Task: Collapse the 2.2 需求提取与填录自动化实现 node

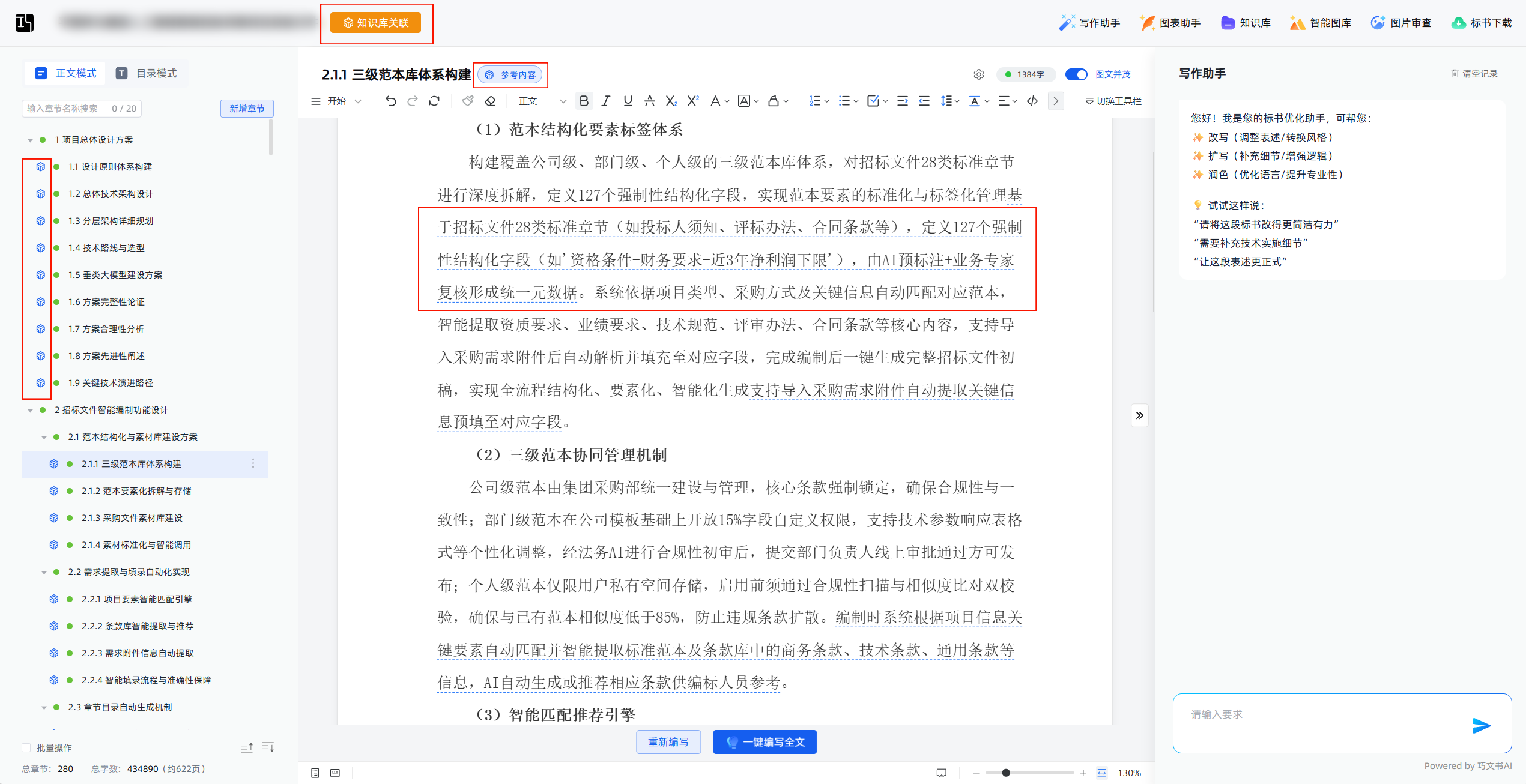Action: click(x=44, y=572)
